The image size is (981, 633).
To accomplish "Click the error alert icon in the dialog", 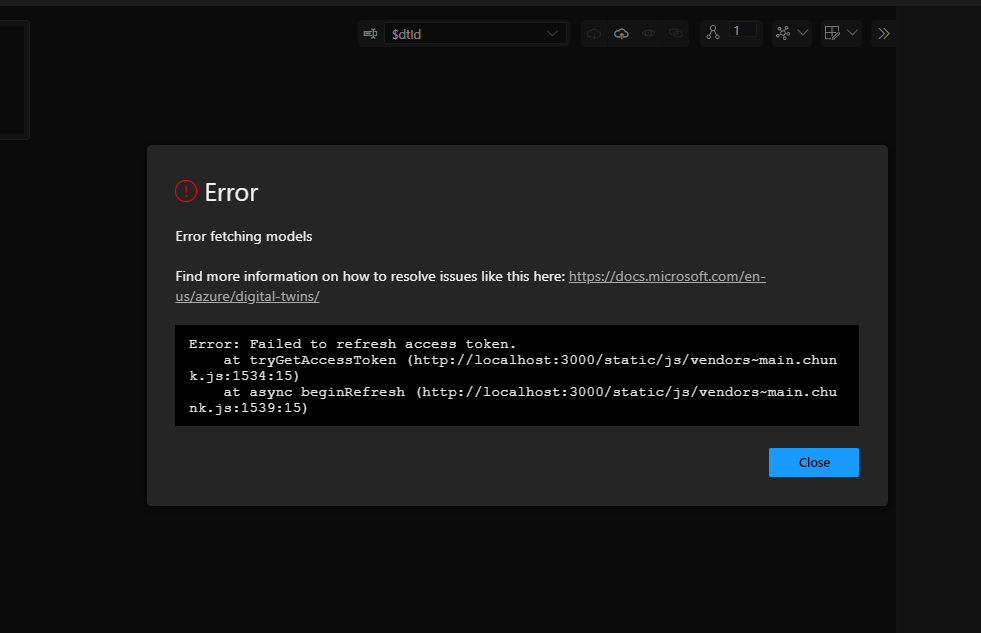I will coord(185,191).
